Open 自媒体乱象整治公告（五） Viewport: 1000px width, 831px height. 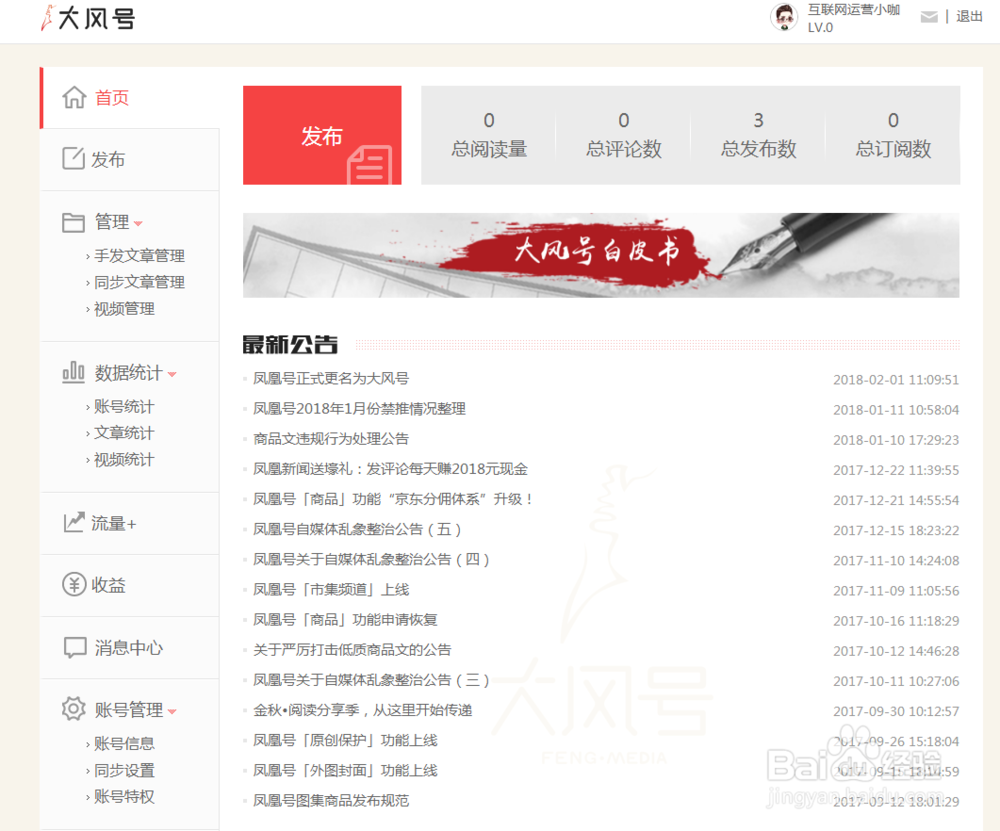pos(357,529)
